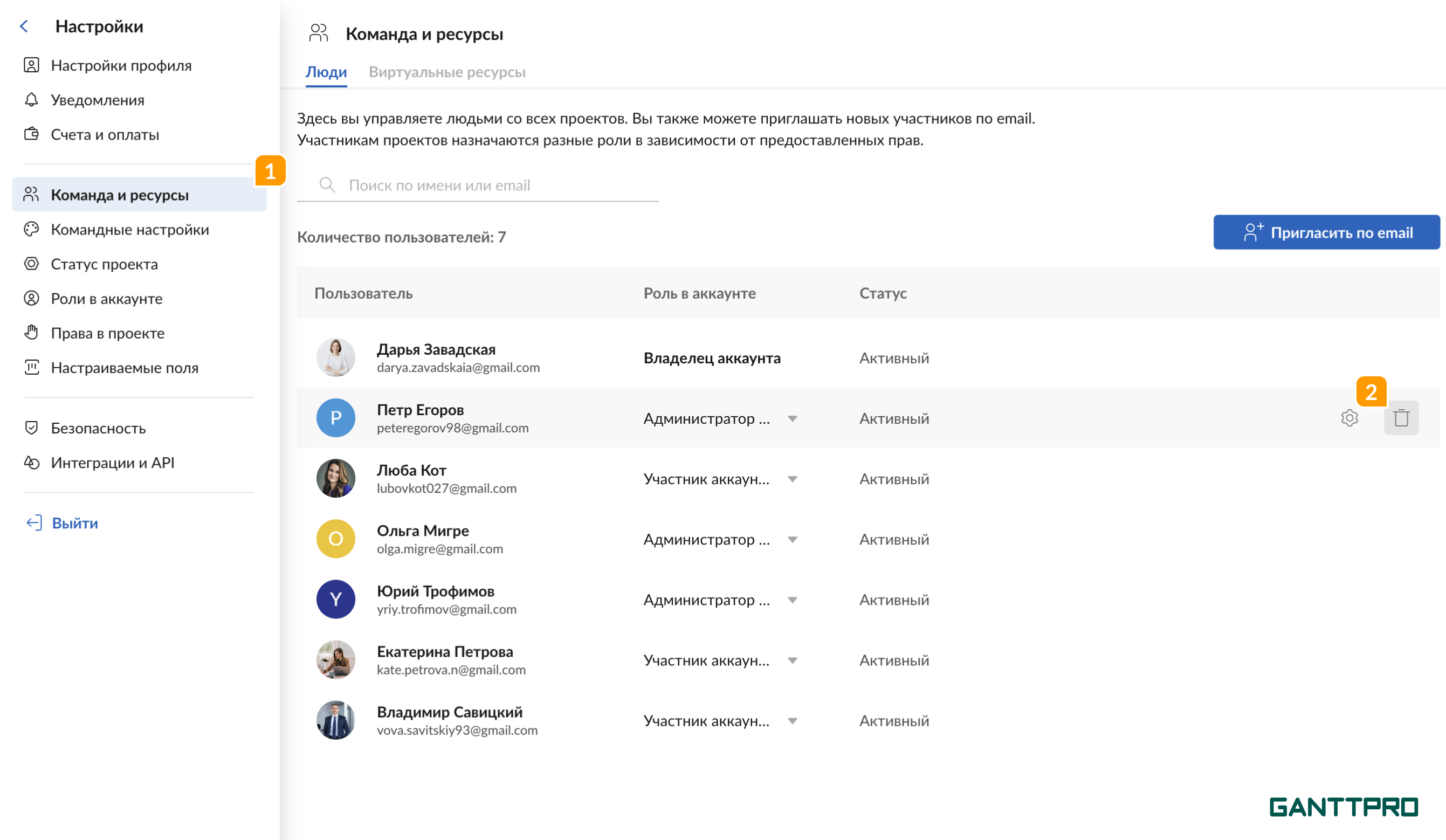This screenshot has width=1446, height=840.
Task: Open the Уведомления settings via bell icon
Action: tap(32, 100)
